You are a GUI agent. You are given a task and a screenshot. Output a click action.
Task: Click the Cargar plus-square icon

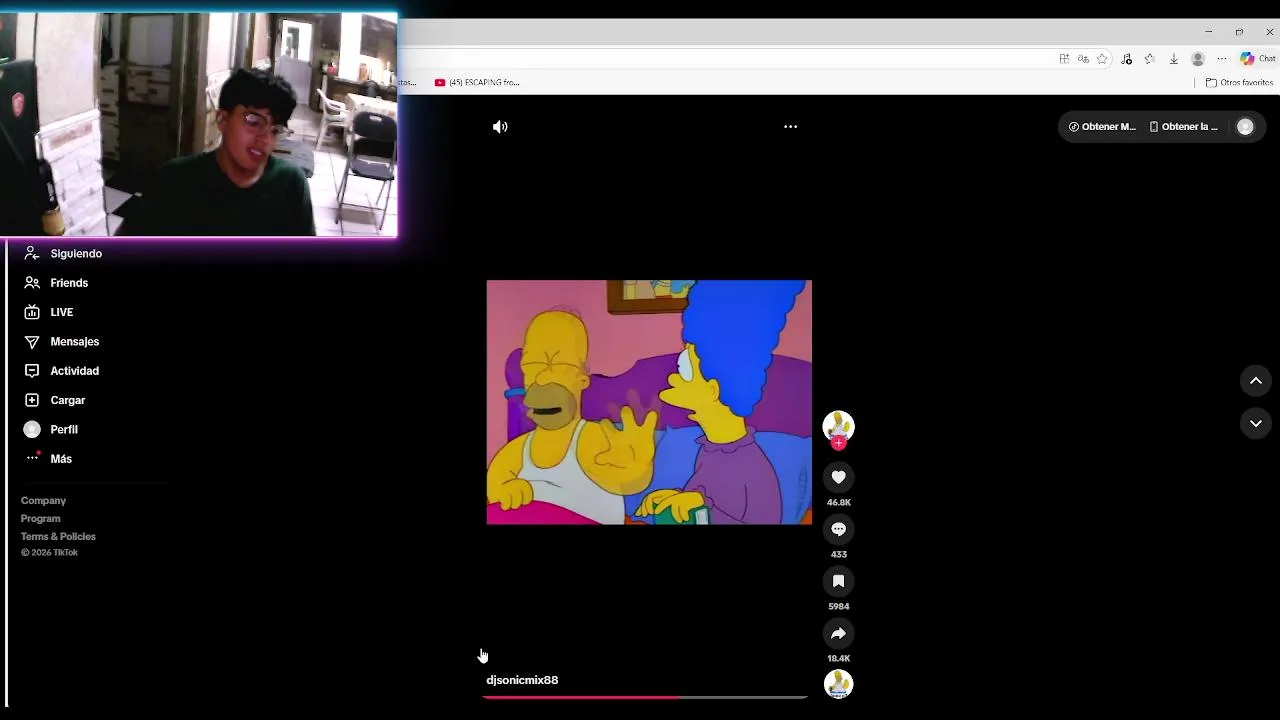pyautogui.click(x=32, y=400)
